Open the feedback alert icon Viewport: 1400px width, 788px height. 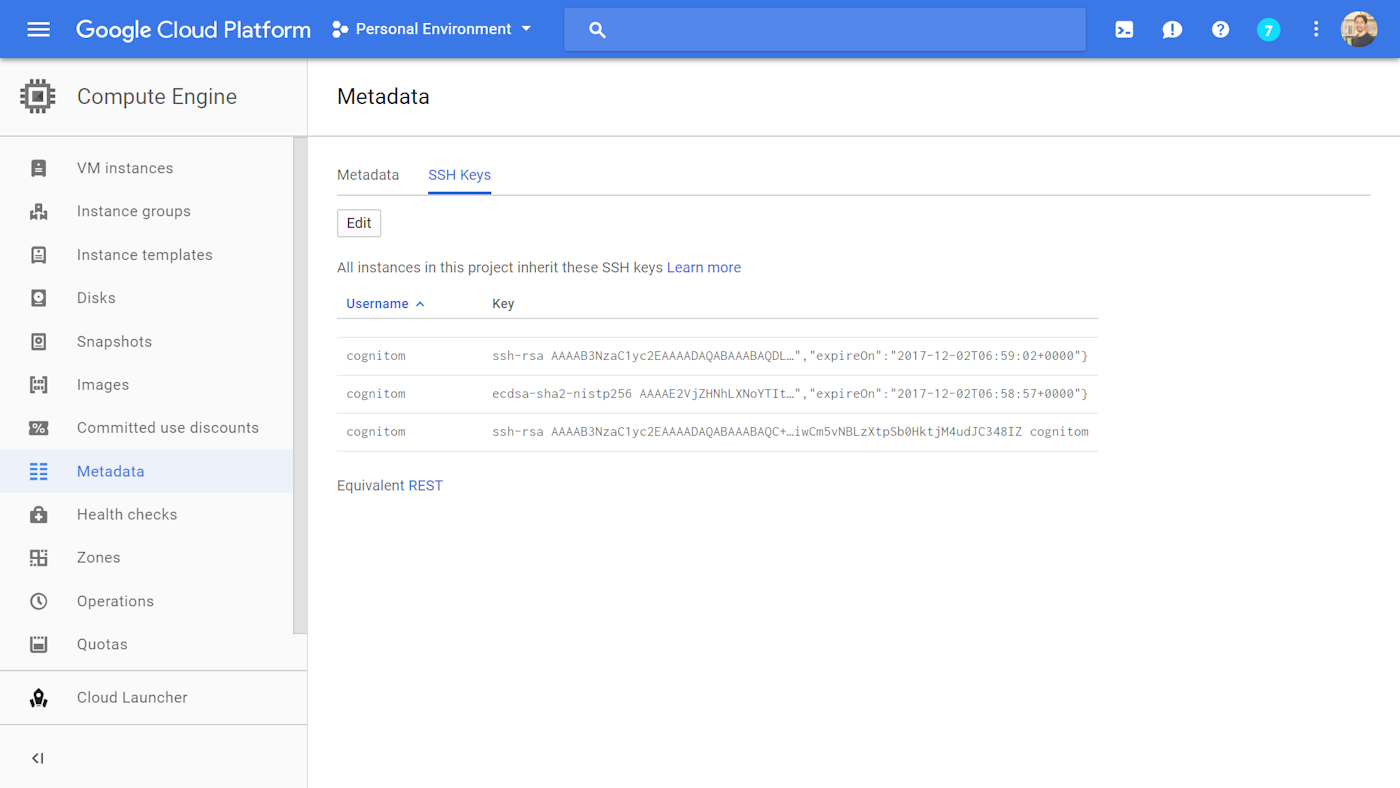click(x=1172, y=29)
